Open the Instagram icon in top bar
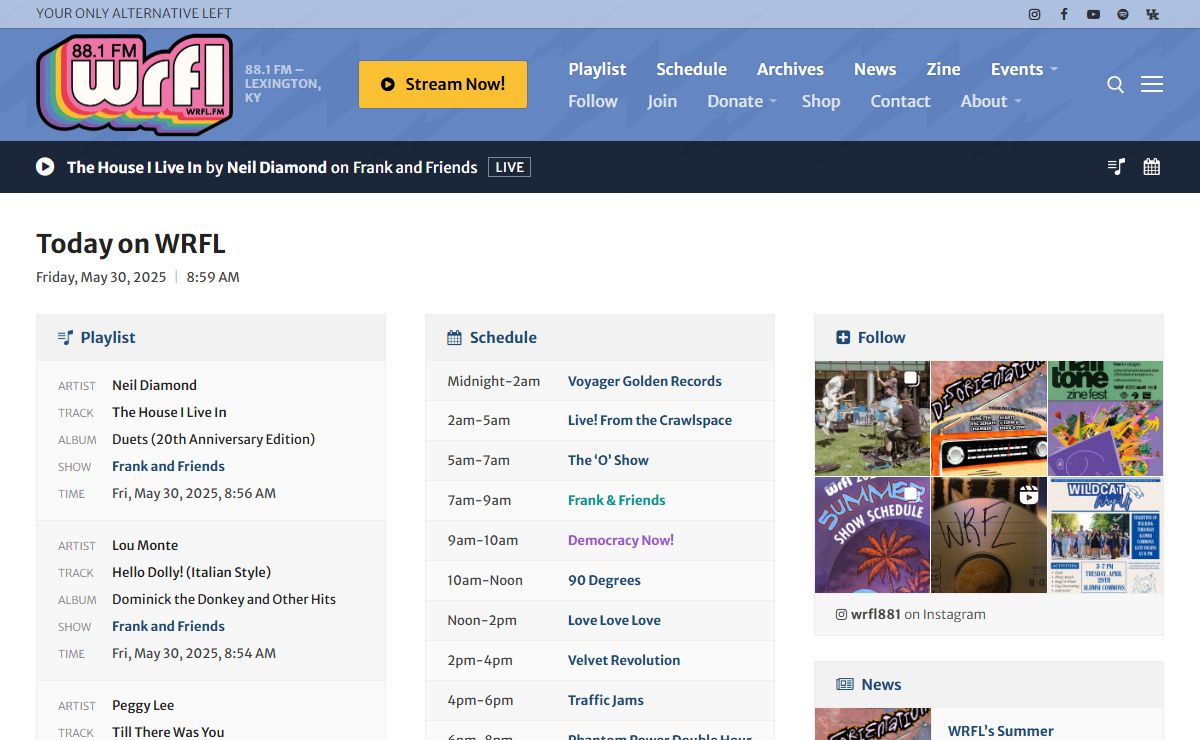This screenshot has width=1200, height=740. [1035, 14]
